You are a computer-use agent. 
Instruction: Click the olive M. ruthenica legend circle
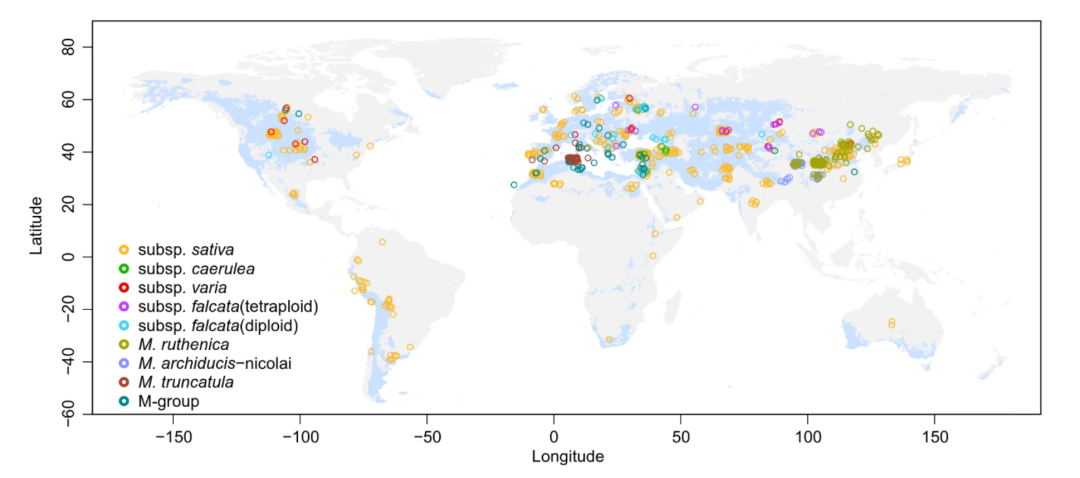pyautogui.click(x=124, y=344)
